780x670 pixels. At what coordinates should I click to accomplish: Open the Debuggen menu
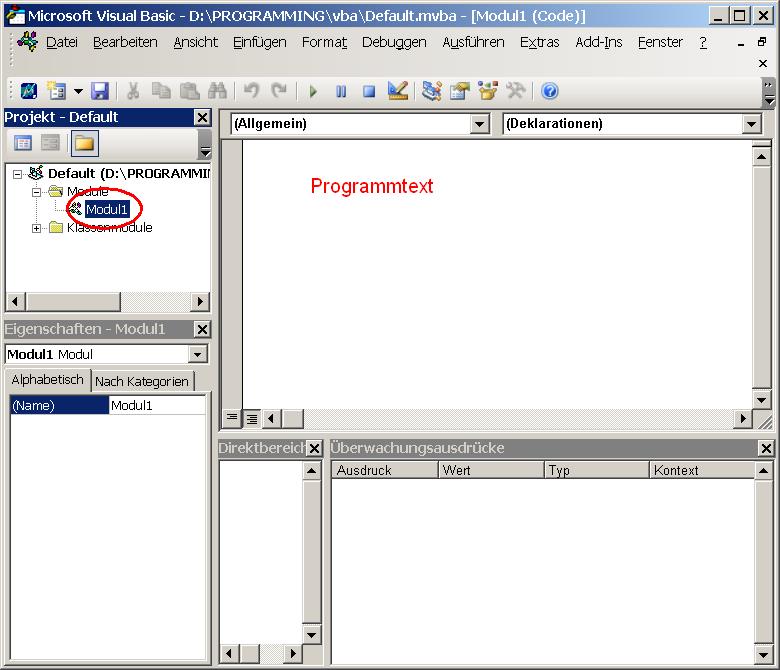[394, 42]
